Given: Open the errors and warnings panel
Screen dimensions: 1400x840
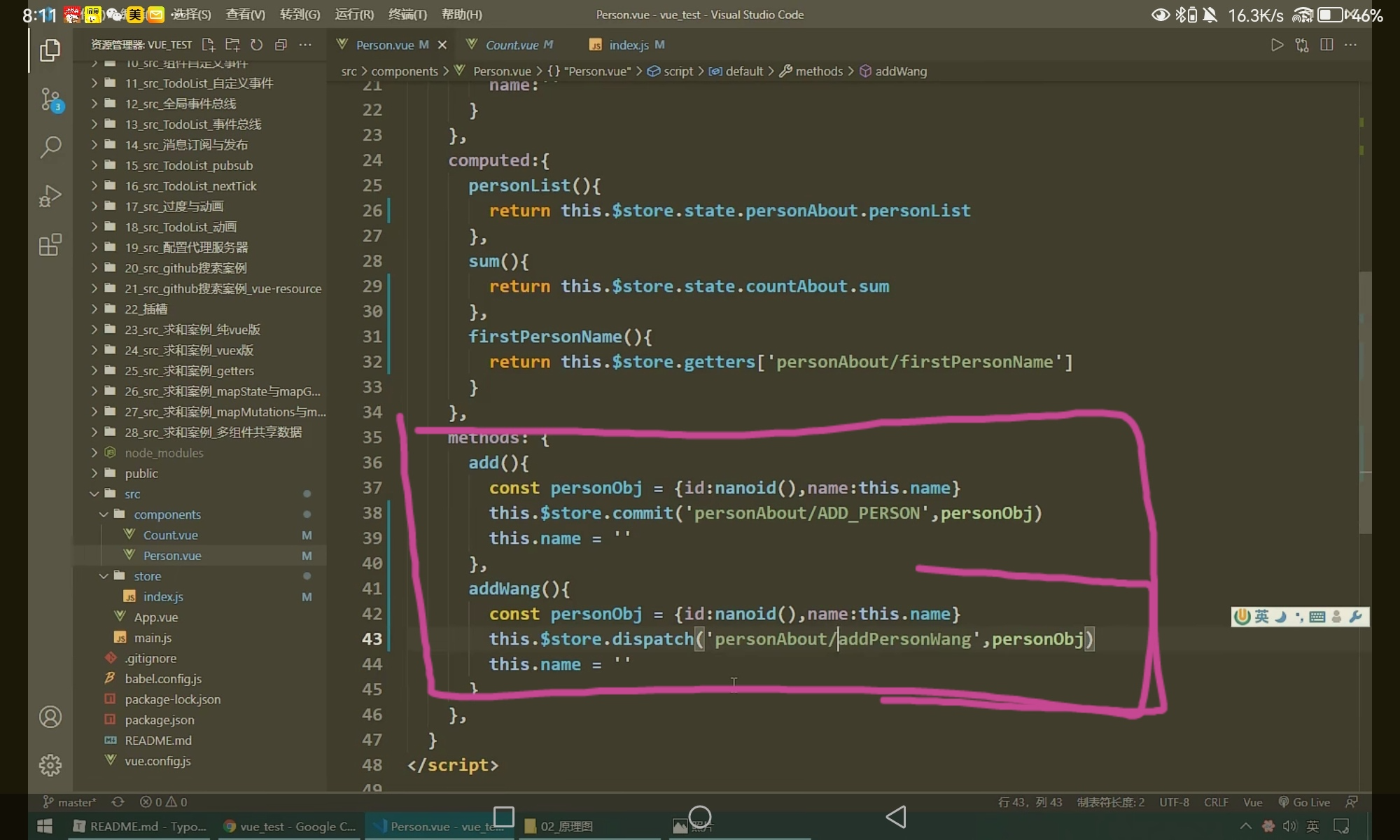Looking at the screenshot, I should pyautogui.click(x=163, y=802).
